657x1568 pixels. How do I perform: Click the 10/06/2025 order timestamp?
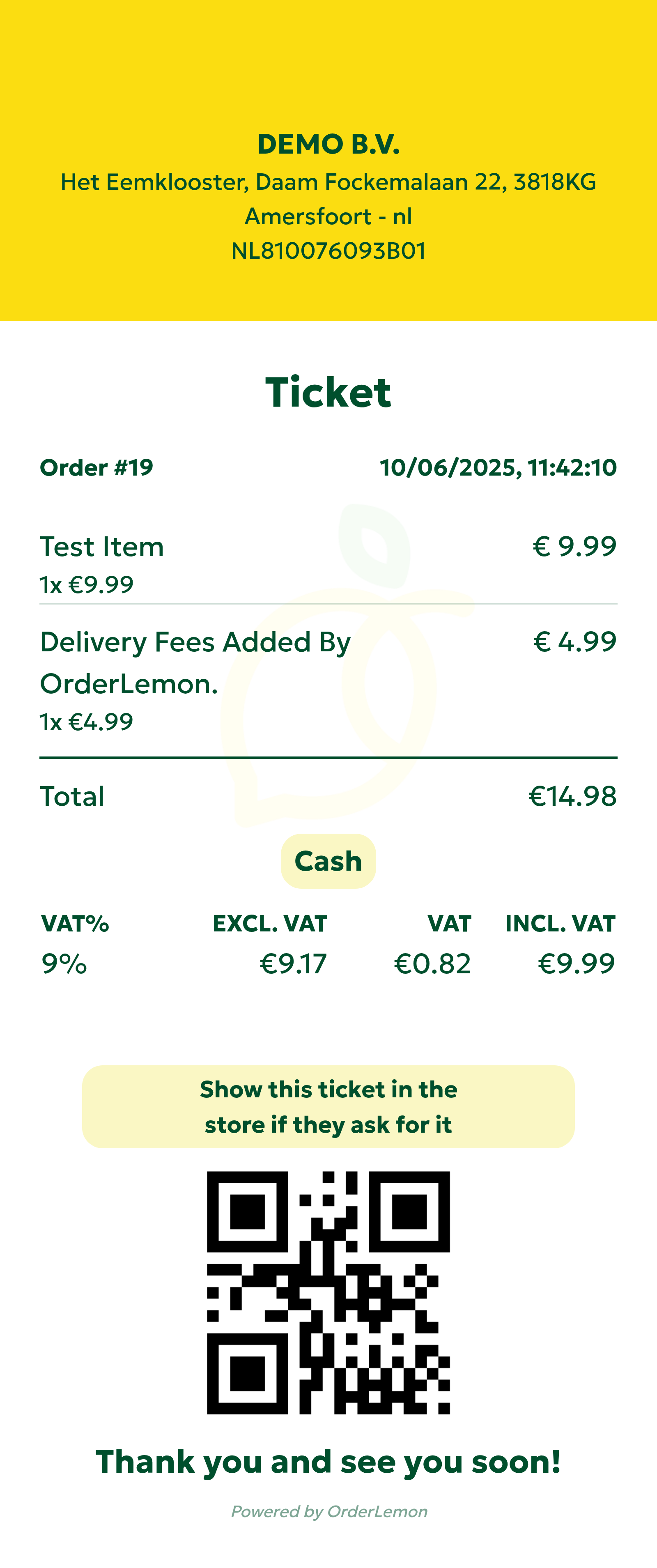(498, 467)
